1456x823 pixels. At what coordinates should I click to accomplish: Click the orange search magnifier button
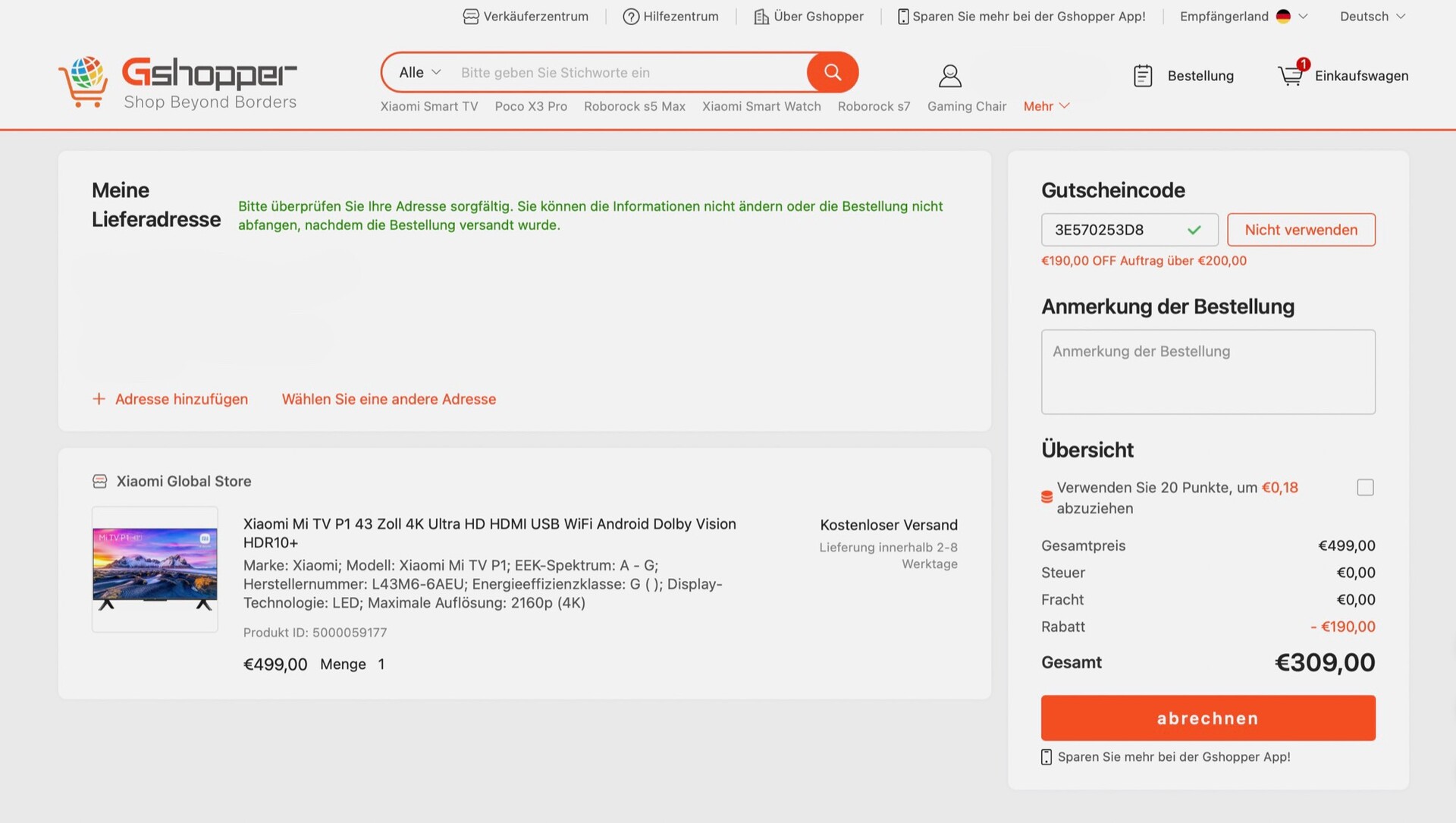click(832, 72)
